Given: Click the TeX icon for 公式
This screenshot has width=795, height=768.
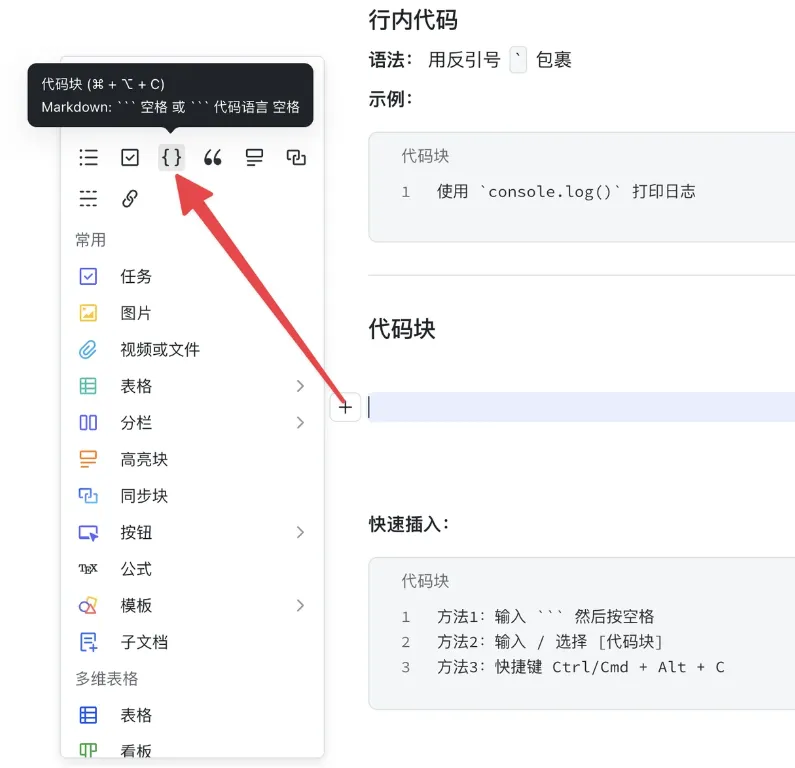Looking at the screenshot, I should (x=88, y=569).
